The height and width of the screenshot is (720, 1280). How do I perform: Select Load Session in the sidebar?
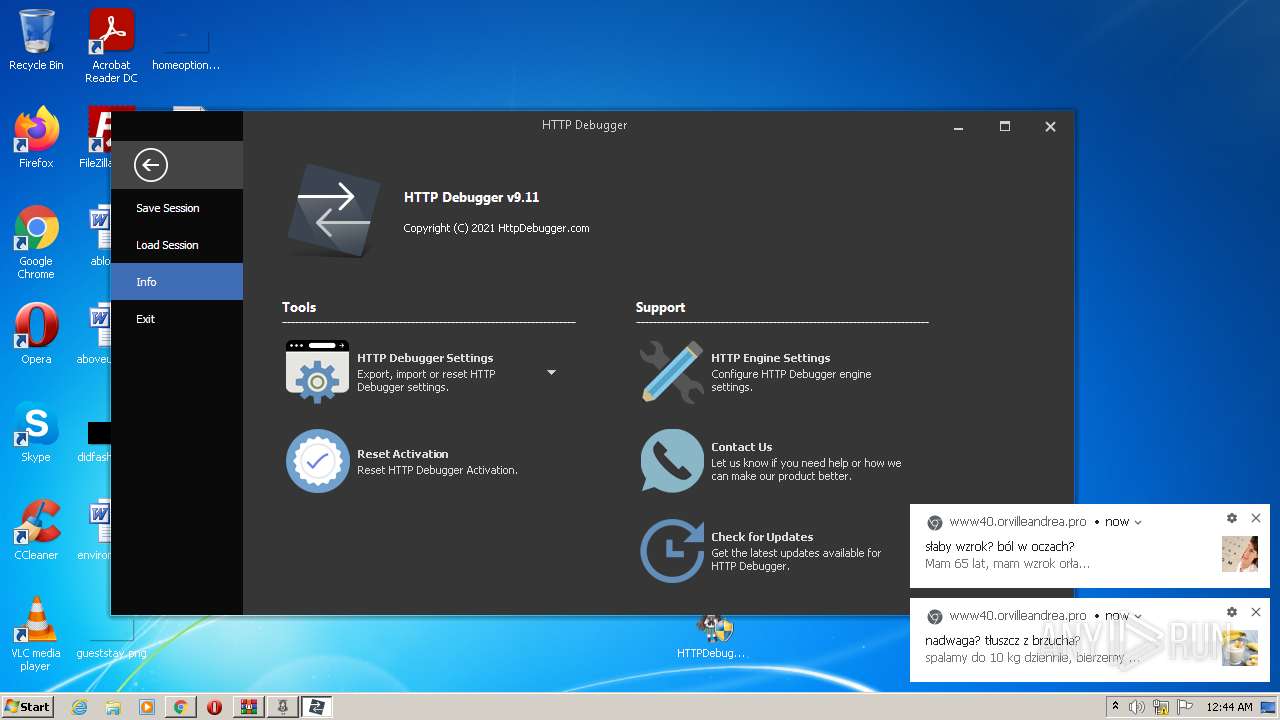pos(177,245)
